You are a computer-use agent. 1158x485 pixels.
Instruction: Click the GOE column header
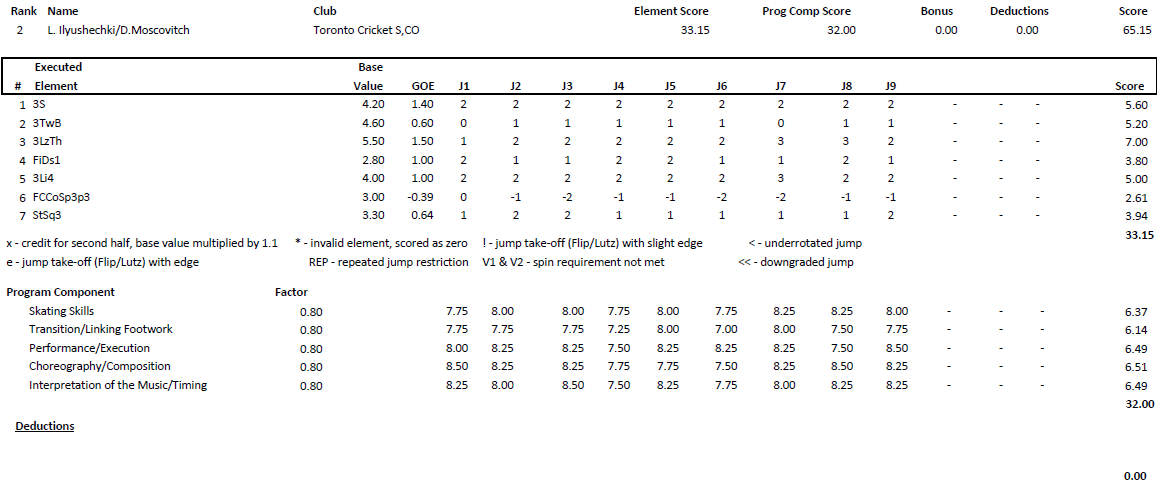pos(422,86)
